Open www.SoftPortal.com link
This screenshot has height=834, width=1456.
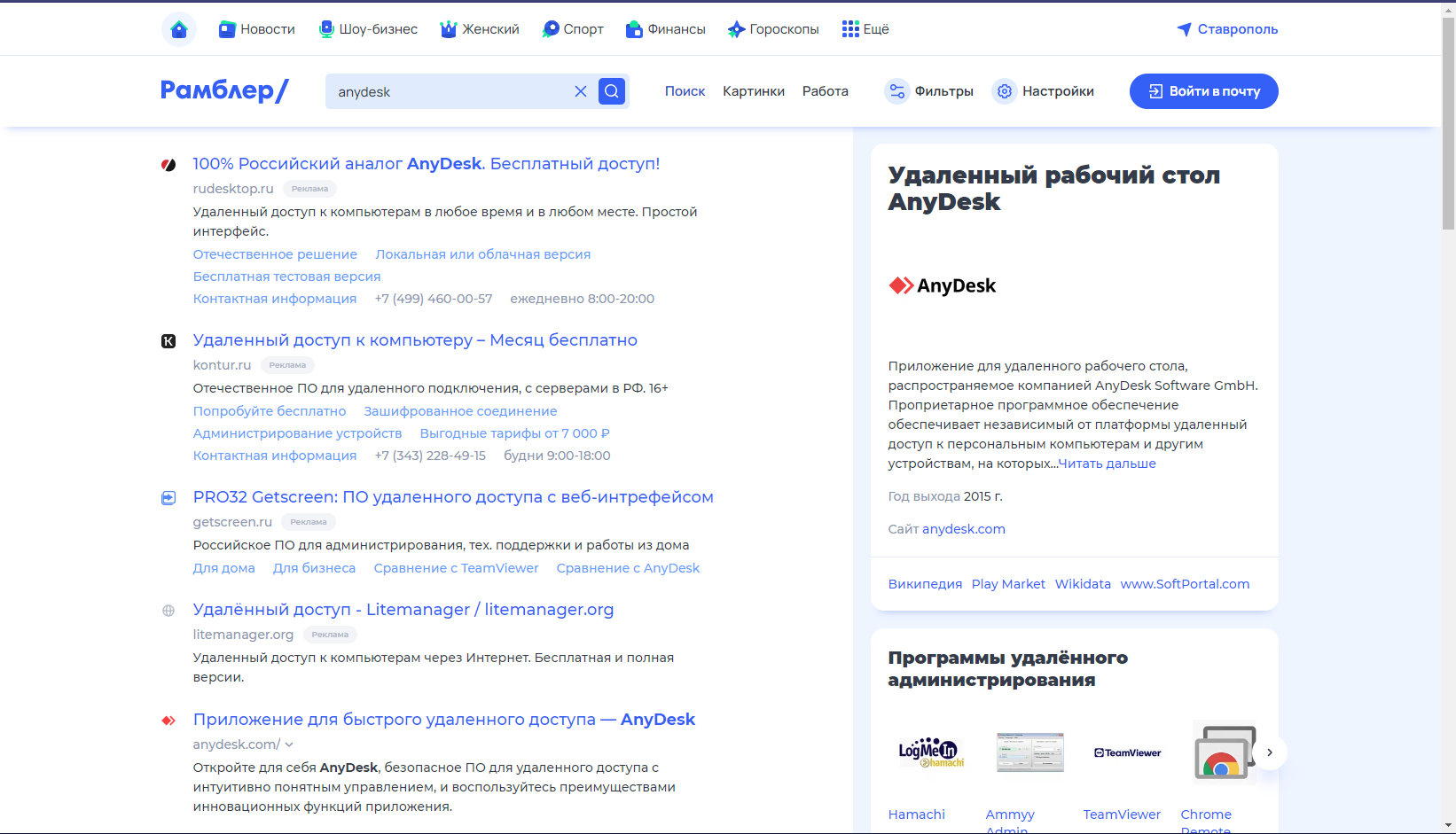[1185, 584]
